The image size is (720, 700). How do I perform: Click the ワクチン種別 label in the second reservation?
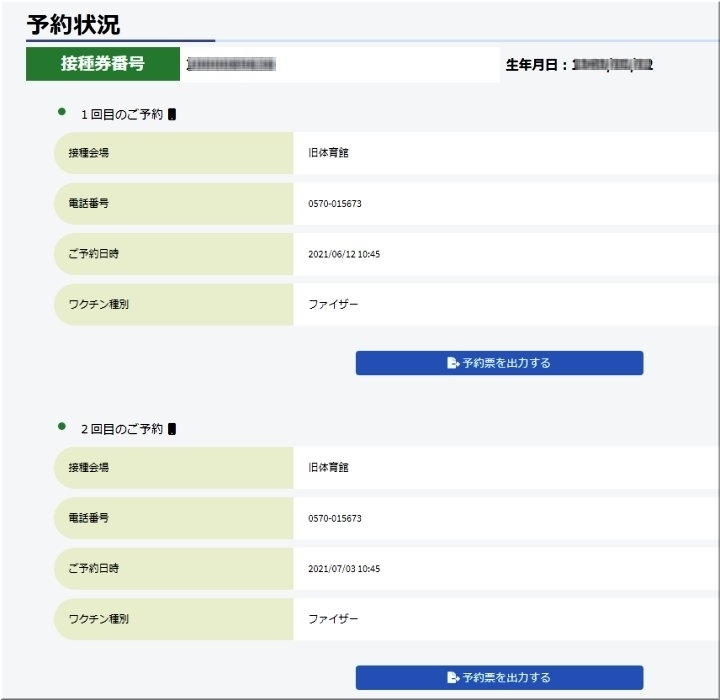coord(92,619)
